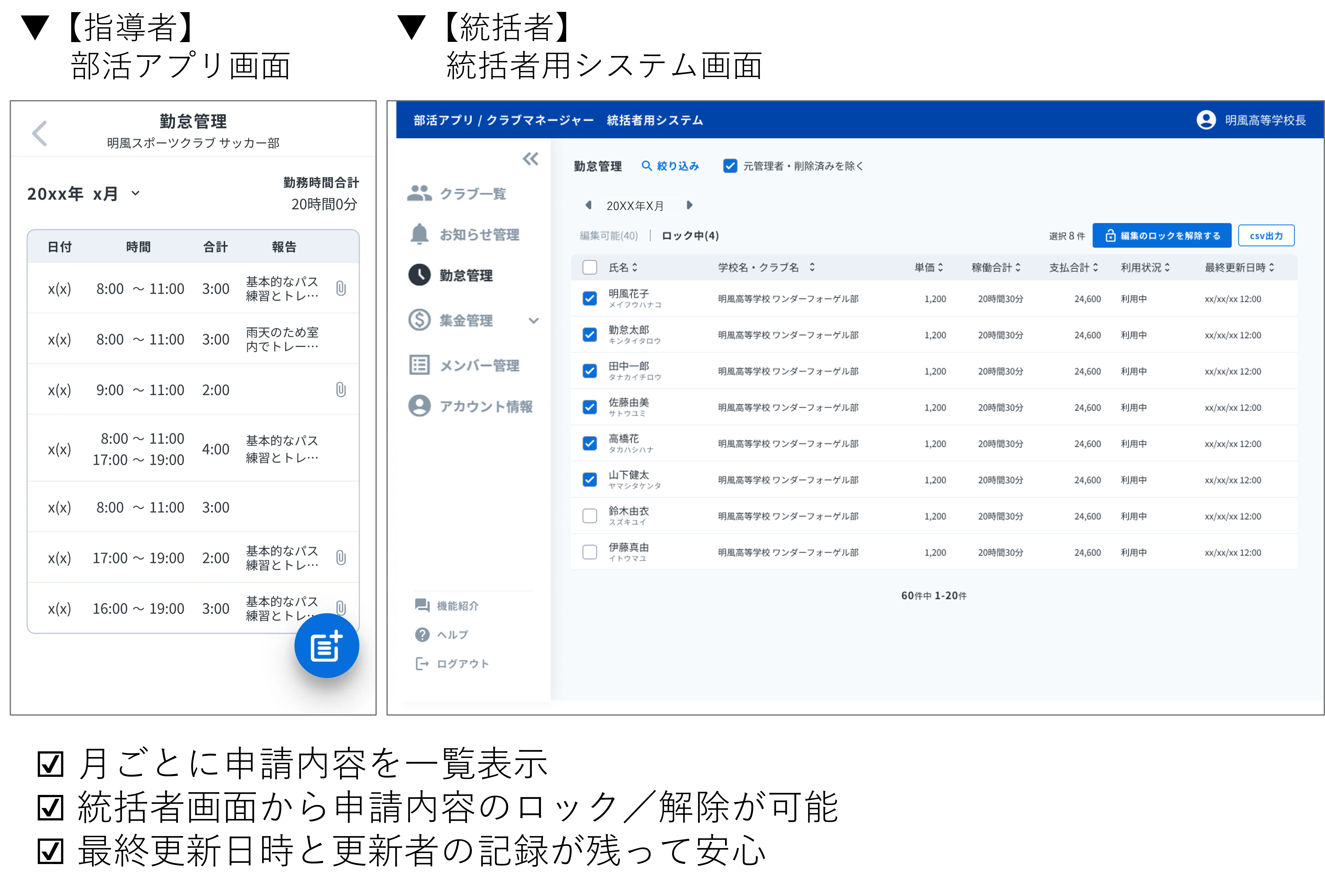Open paperclip attachment on 9:00～11:00 row
The width and height of the screenshot is (1325, 896).
point(341,390)
